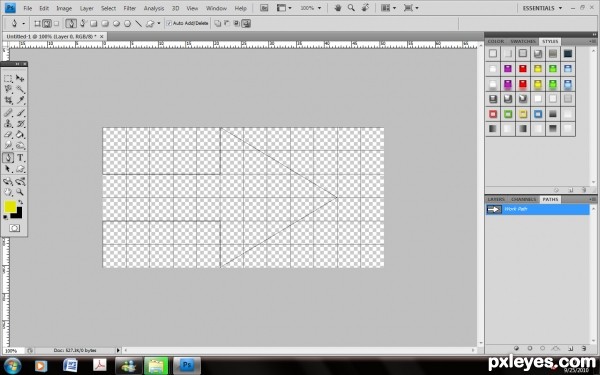Choose the Paint Bucket tool
Viewport: 600px width, 375px height.
coord(20,135)
